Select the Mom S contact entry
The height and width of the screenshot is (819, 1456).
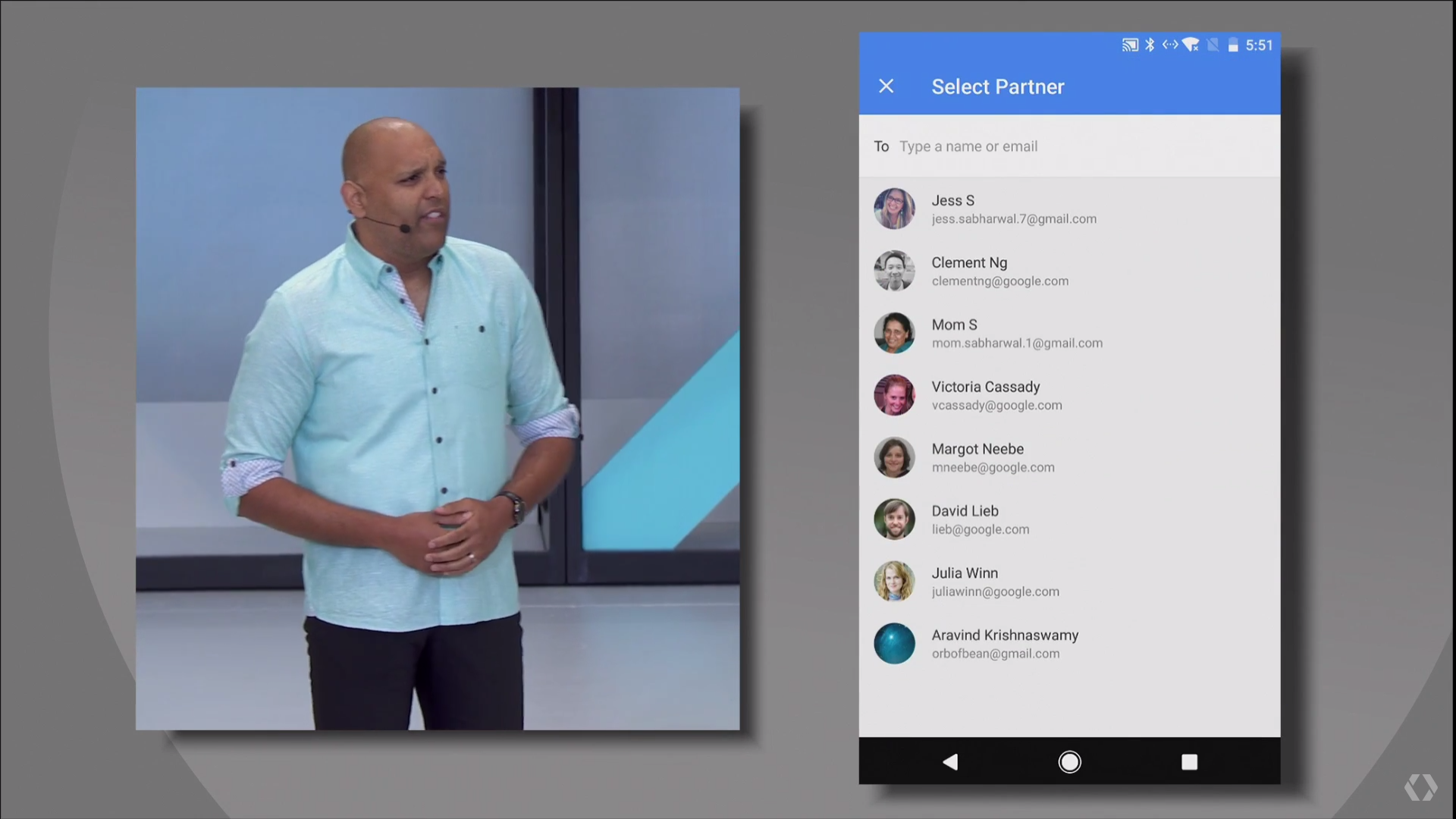pos(1016,333)
